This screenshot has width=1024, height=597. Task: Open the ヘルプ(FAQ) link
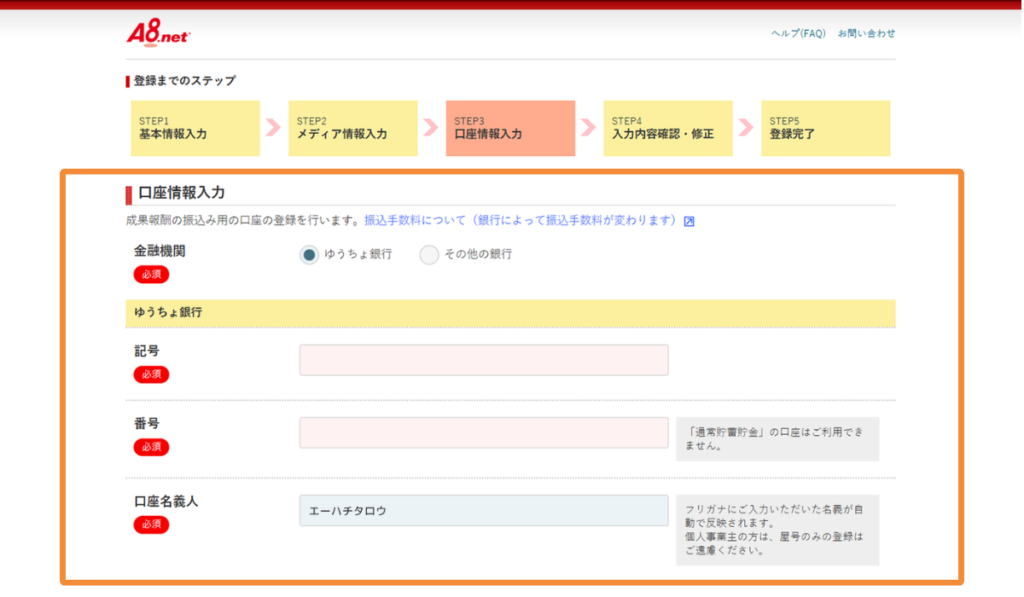click(799, 31)
